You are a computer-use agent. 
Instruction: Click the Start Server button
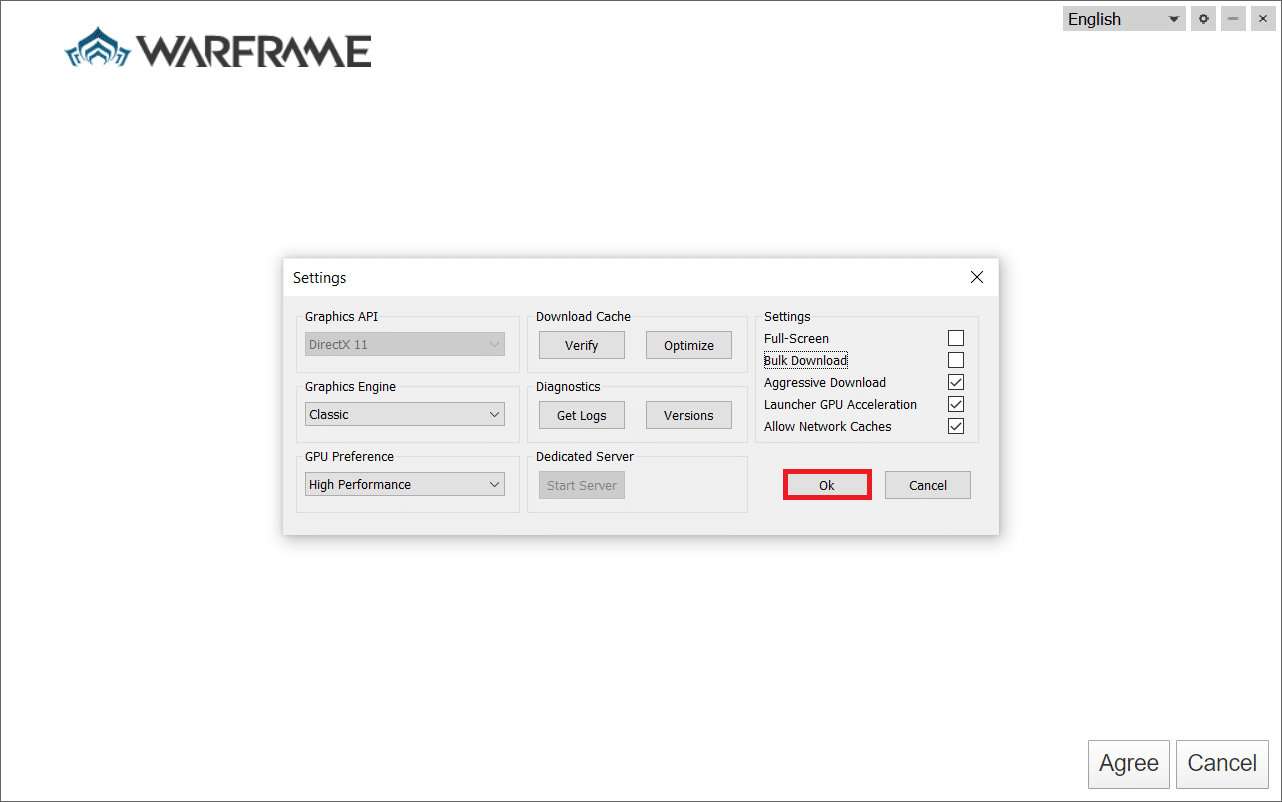[x=582, y=485]
